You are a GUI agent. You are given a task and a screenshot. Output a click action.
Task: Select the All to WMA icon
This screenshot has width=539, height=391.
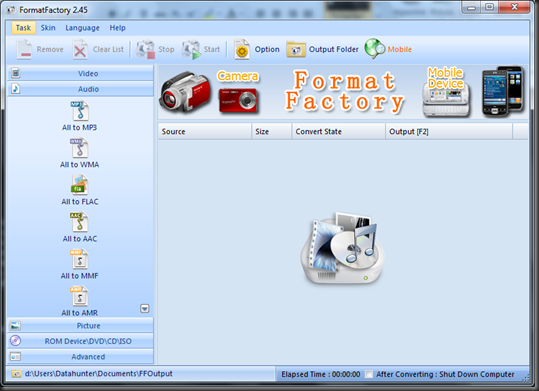[x=79, y=148]
